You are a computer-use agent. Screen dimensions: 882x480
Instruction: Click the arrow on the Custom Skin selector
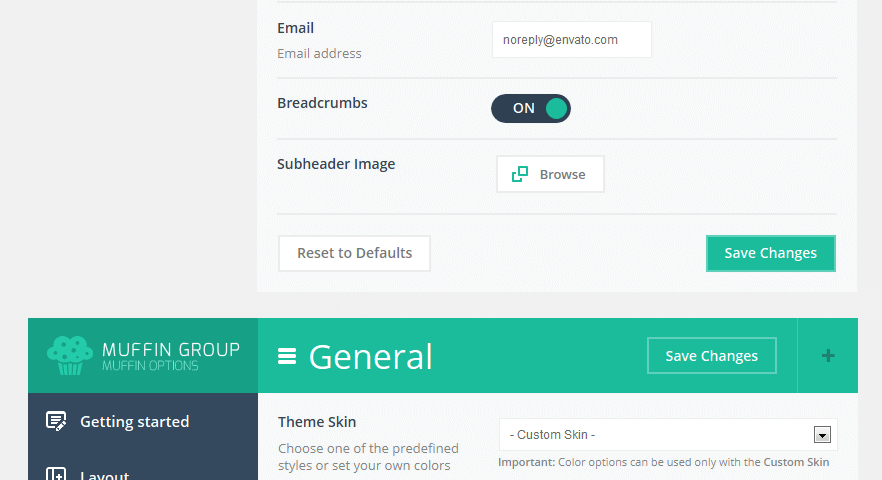click(x=822, y=435)
